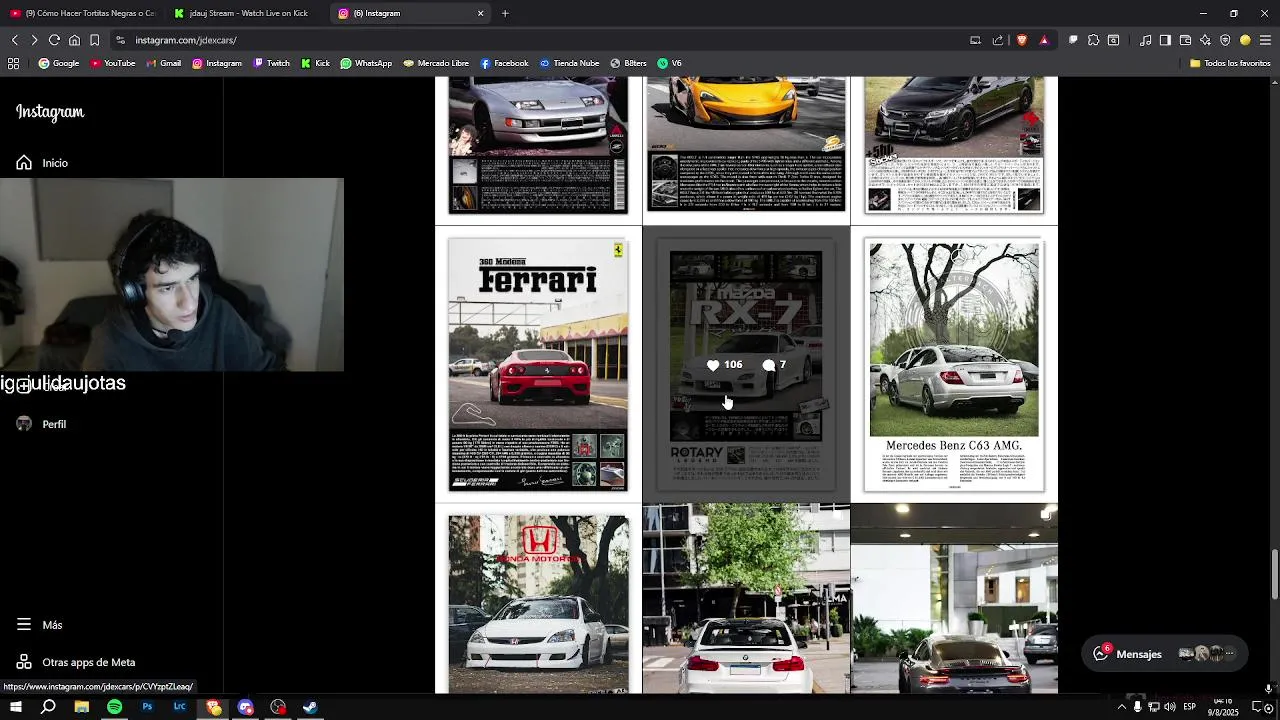1280x720 pixels.
Task: Open a new browser tab
Action: click(x=505, y=13)
